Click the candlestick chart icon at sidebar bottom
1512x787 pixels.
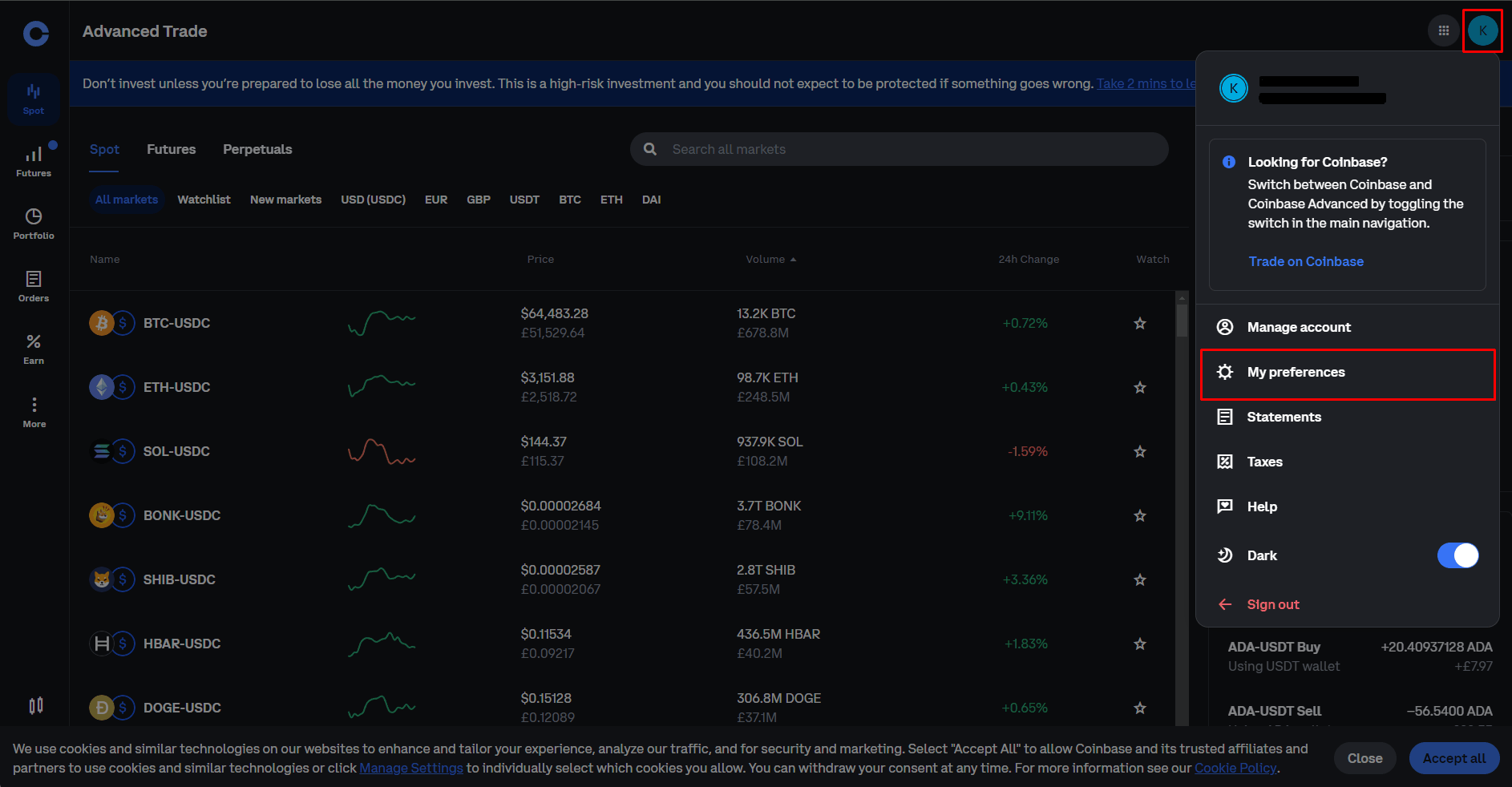(x=36, y=705)
